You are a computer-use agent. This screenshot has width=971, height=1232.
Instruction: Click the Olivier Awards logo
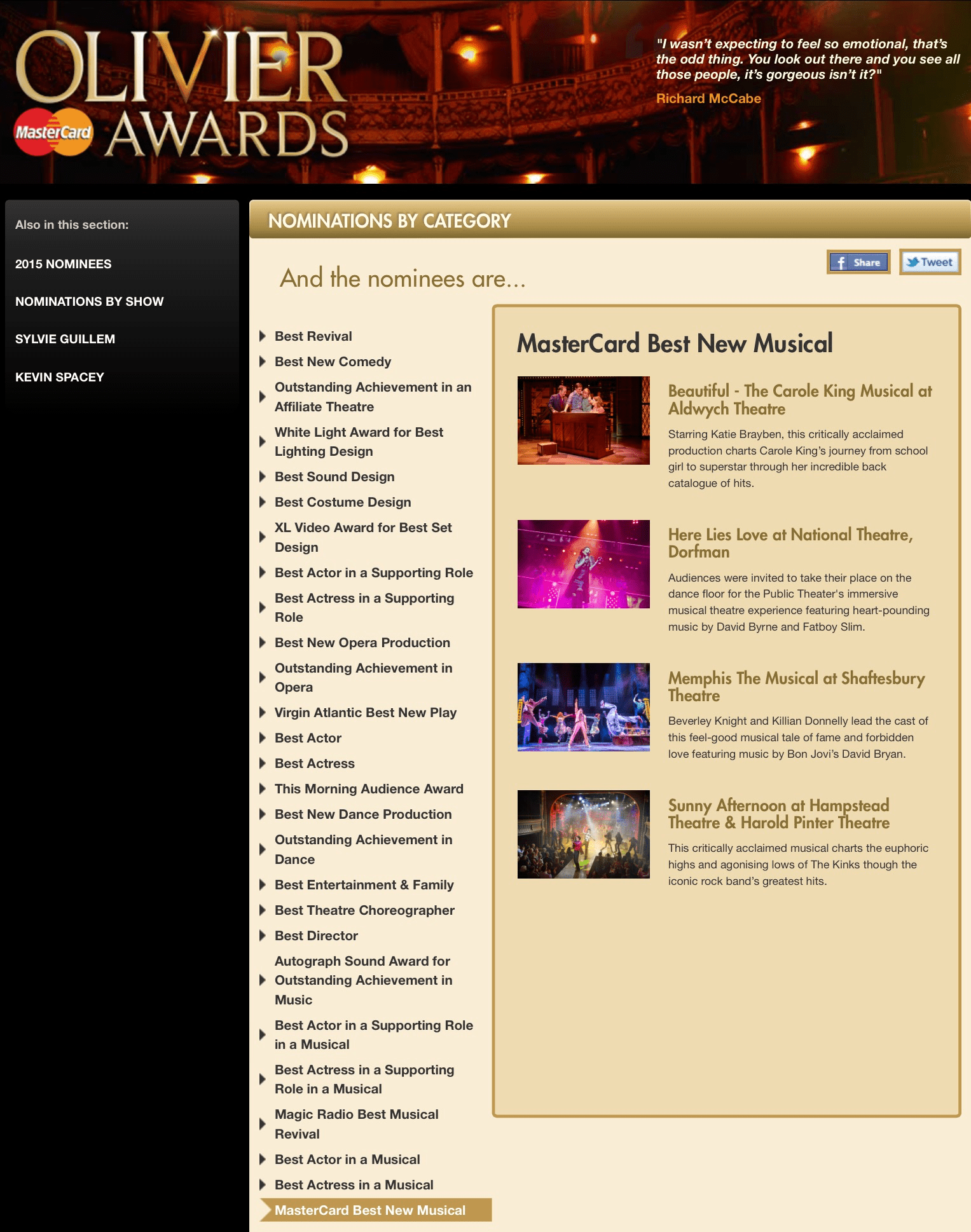pos(181,92)
